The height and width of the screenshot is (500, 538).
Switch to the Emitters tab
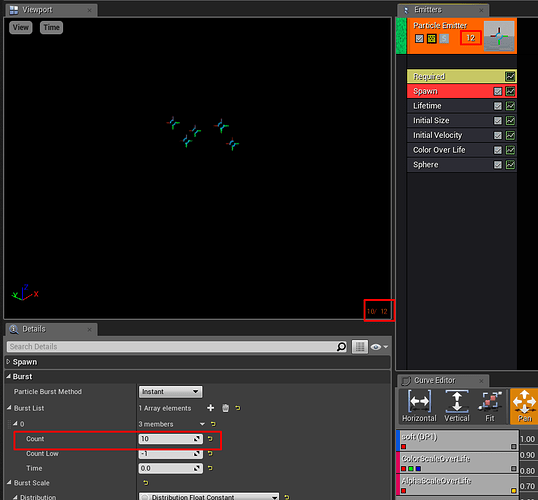point(443,10)
